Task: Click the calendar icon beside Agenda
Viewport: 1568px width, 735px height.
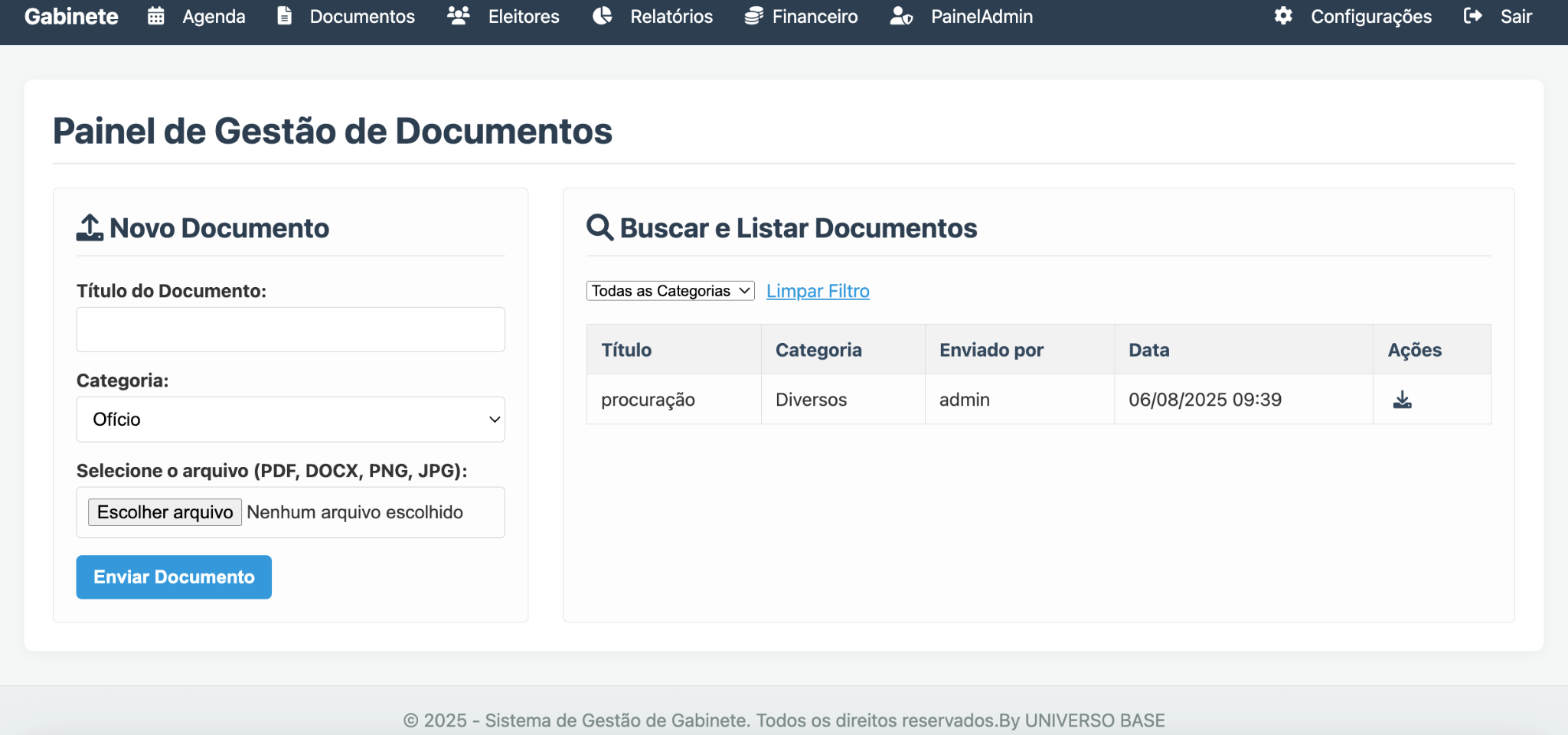Action: 156,16
